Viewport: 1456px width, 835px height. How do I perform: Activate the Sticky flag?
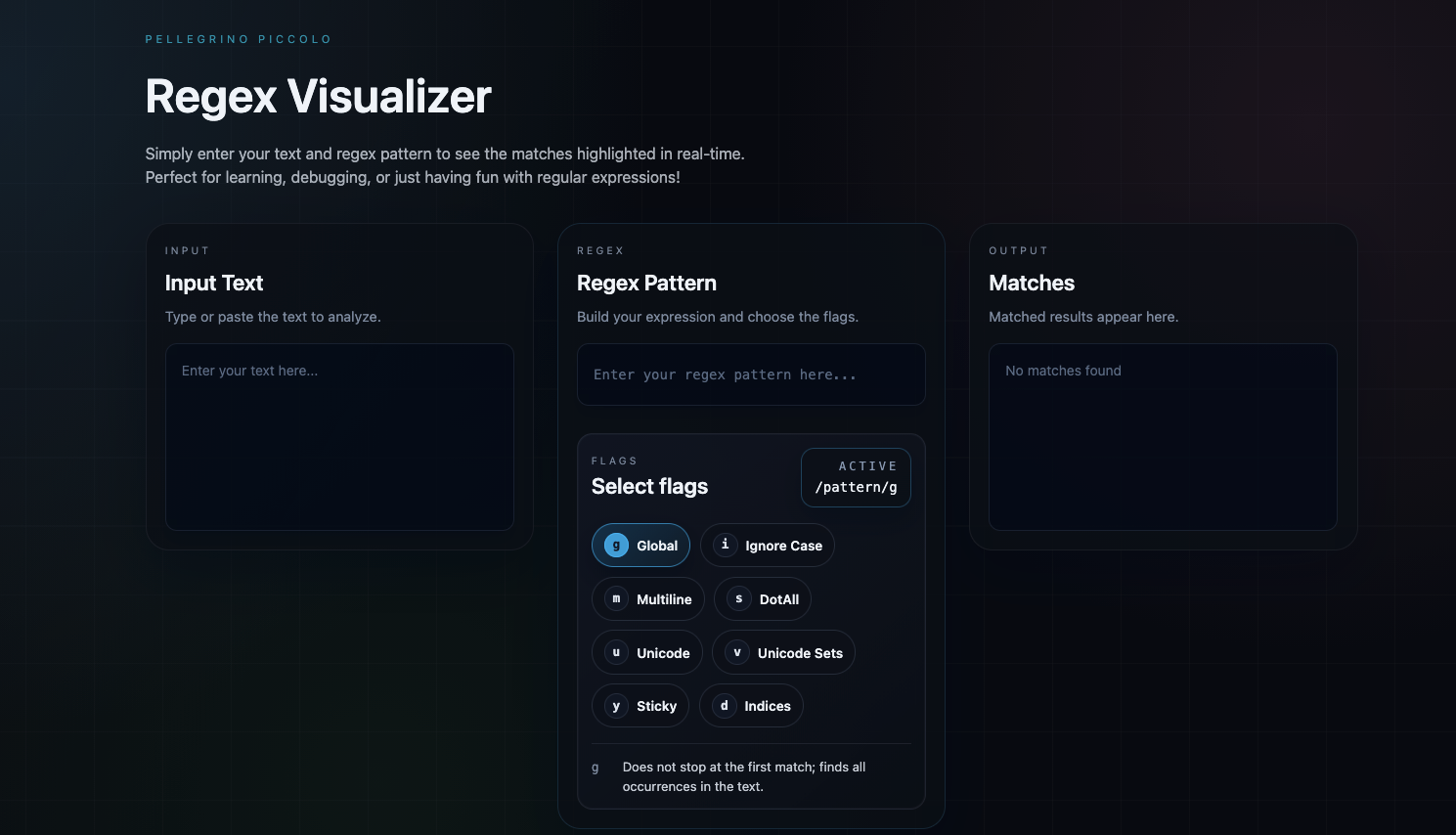(x=640, y=705)
